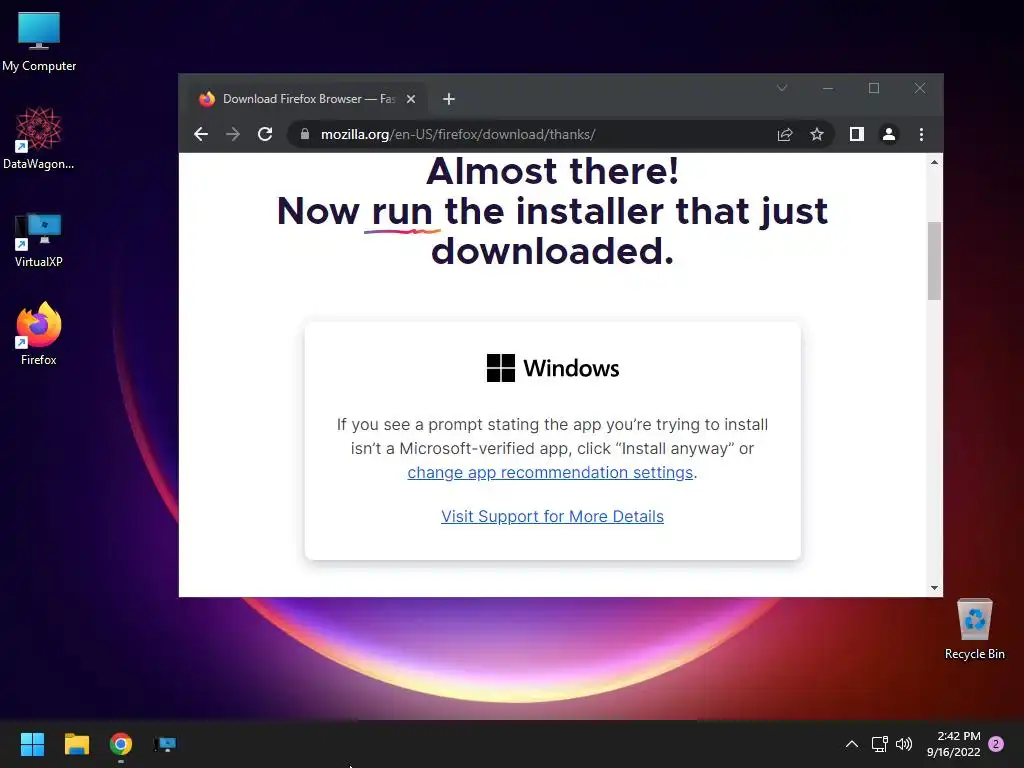Select the Download Firefox Browser tab
The image size is (1024, 768).
(x=307, y=99)
